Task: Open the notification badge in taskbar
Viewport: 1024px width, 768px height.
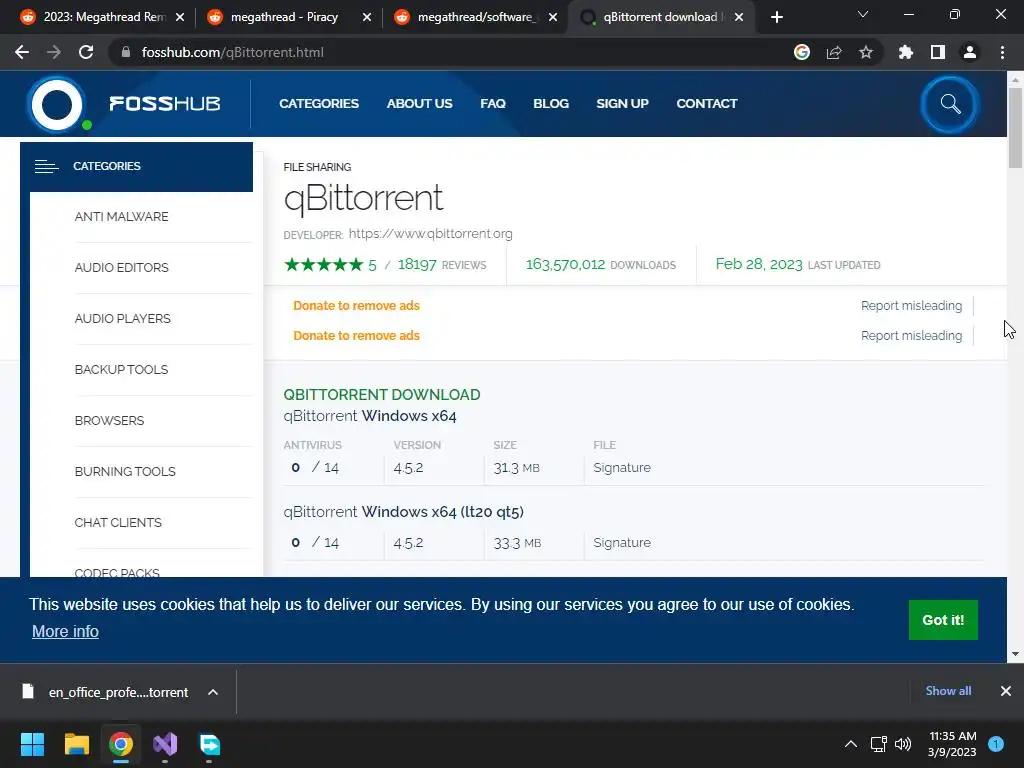Action: click(x=996, y=744)
